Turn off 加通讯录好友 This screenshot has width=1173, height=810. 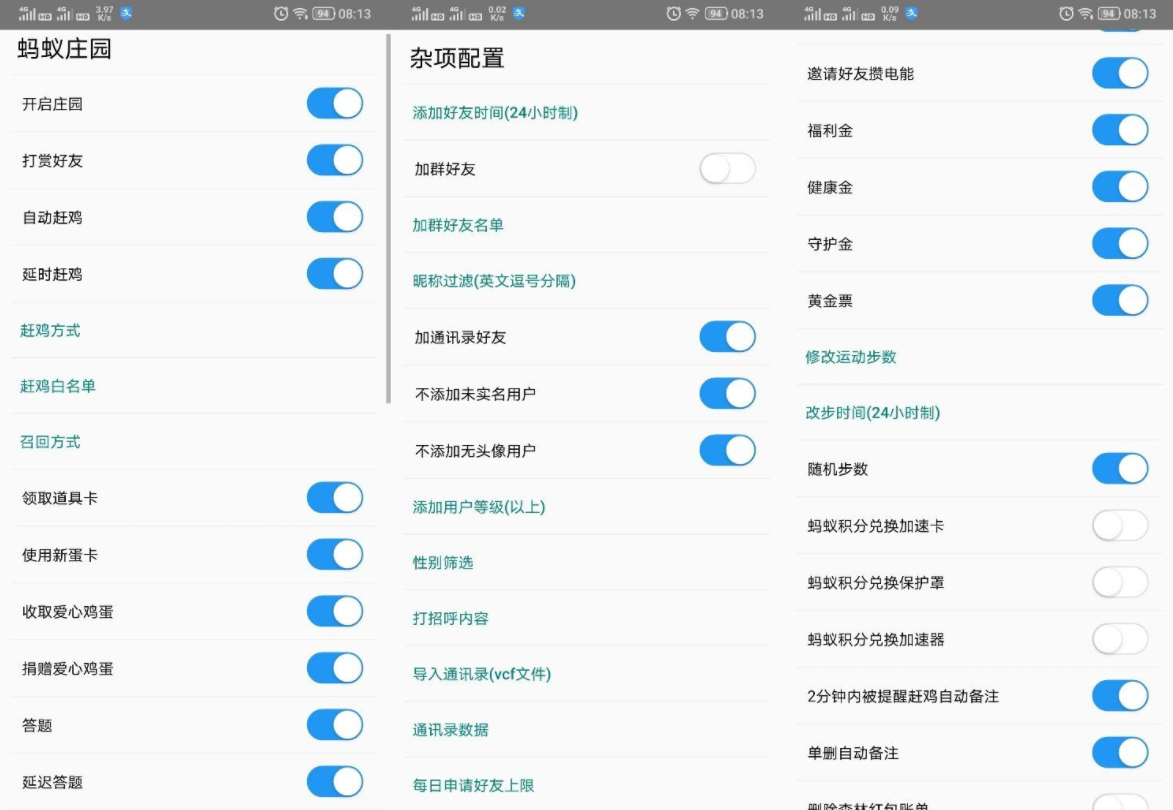[x=728, y=337]
